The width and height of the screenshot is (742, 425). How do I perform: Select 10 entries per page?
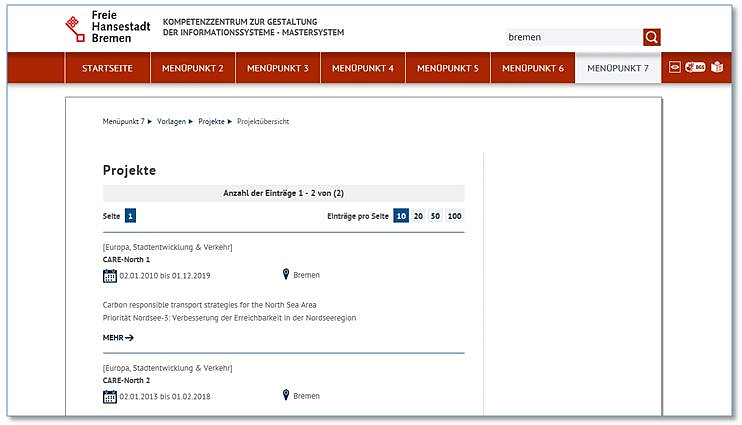[401, 216]
